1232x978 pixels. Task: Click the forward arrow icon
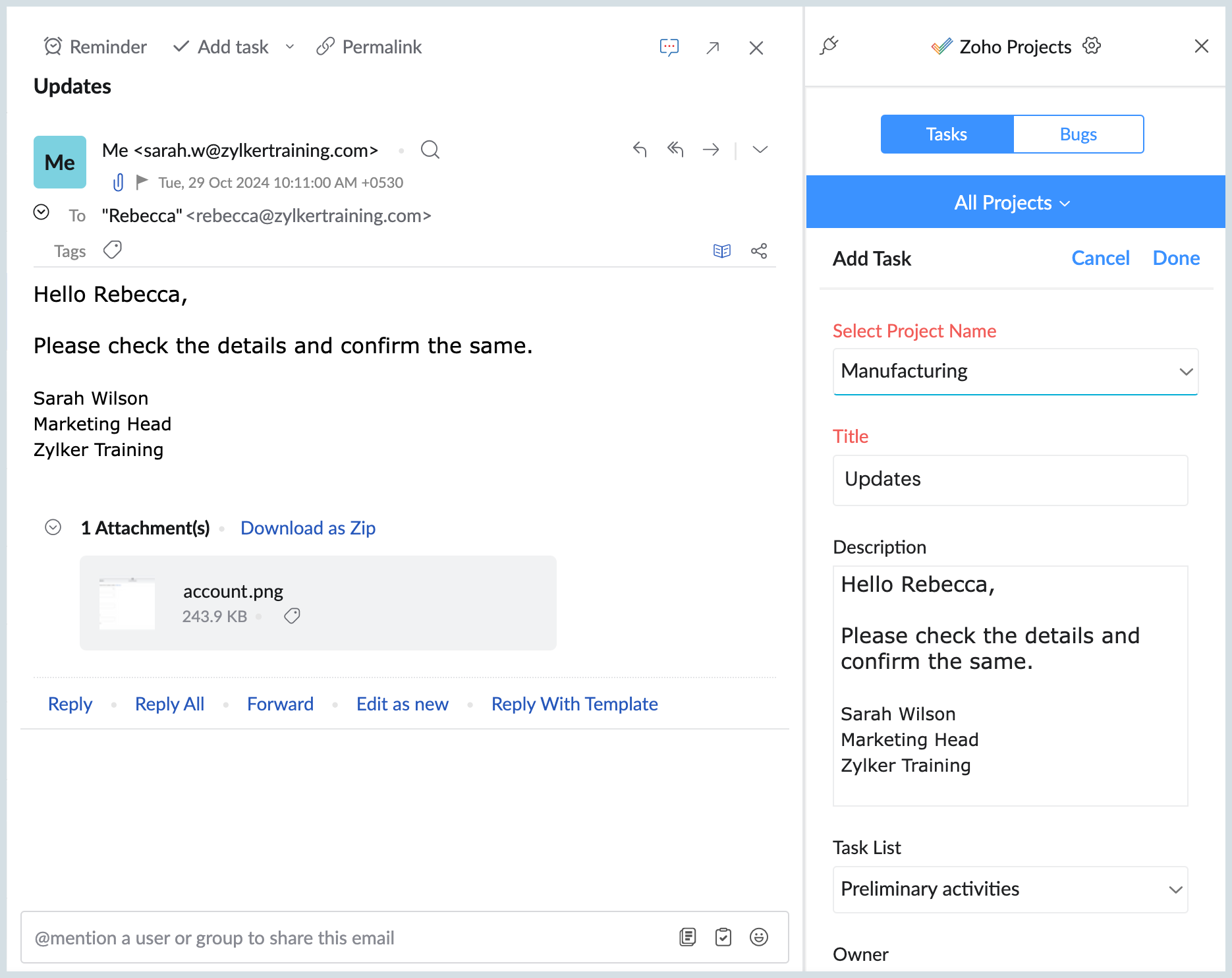711,150
